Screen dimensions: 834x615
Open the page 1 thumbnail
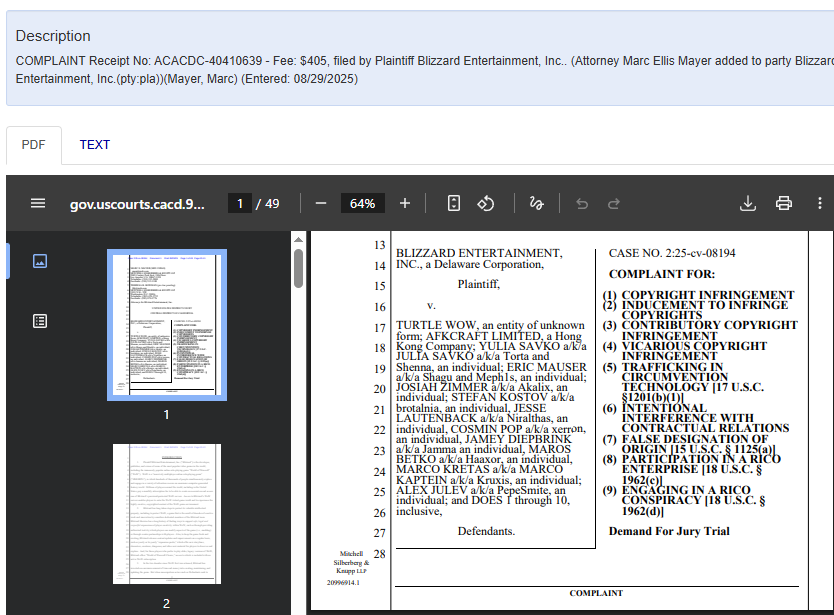167,325
